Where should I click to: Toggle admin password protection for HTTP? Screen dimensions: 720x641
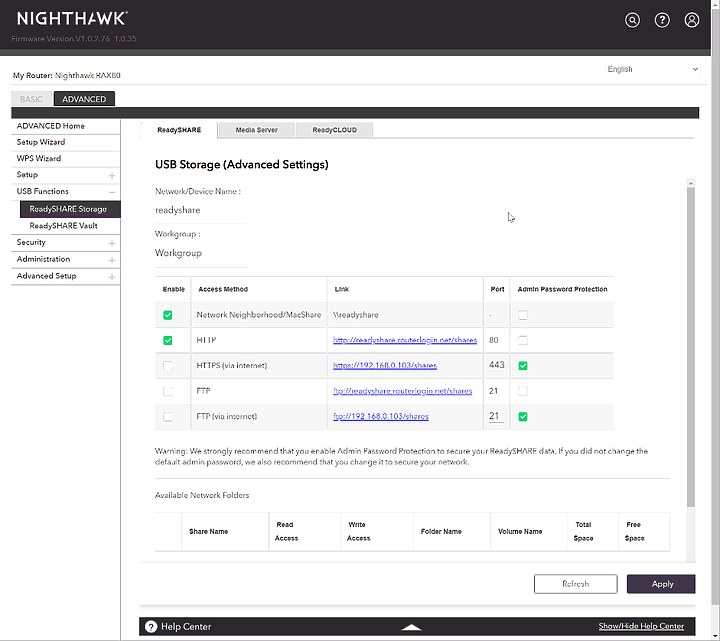click(523, 340)
